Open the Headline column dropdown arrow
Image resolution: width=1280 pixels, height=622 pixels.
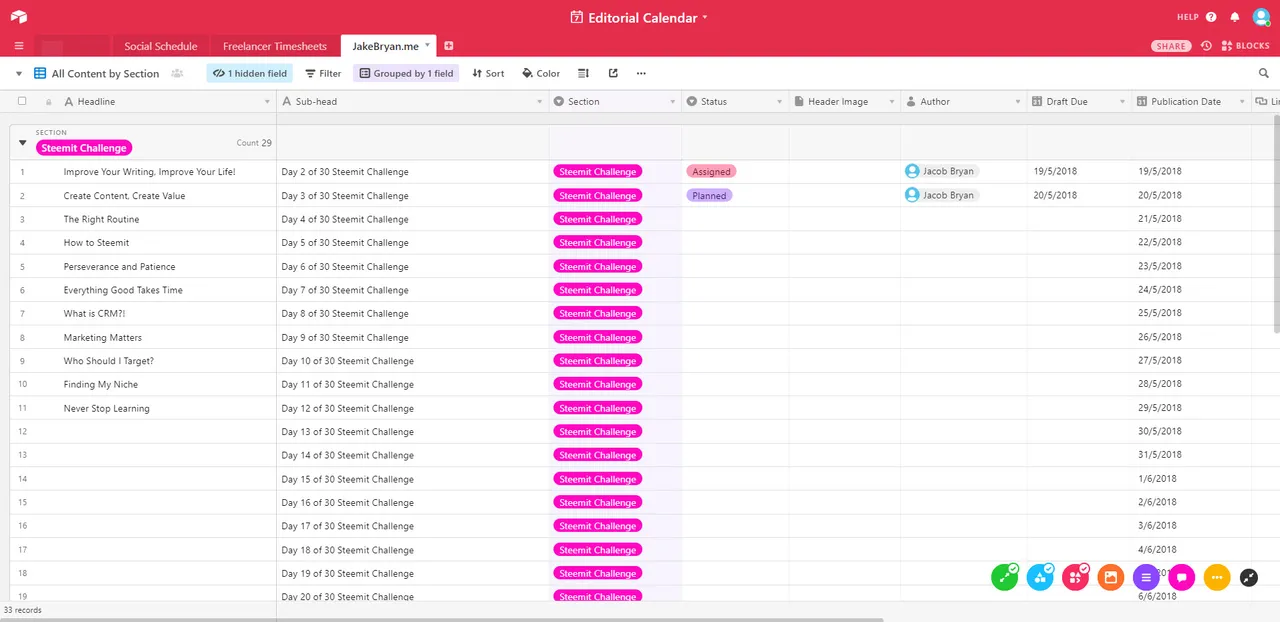(267, 102)
